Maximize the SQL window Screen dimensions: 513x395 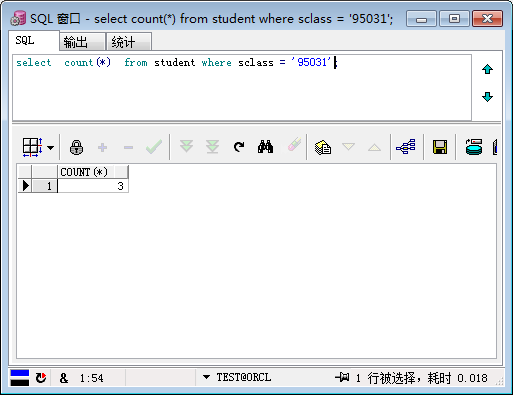tap(454, 19)
